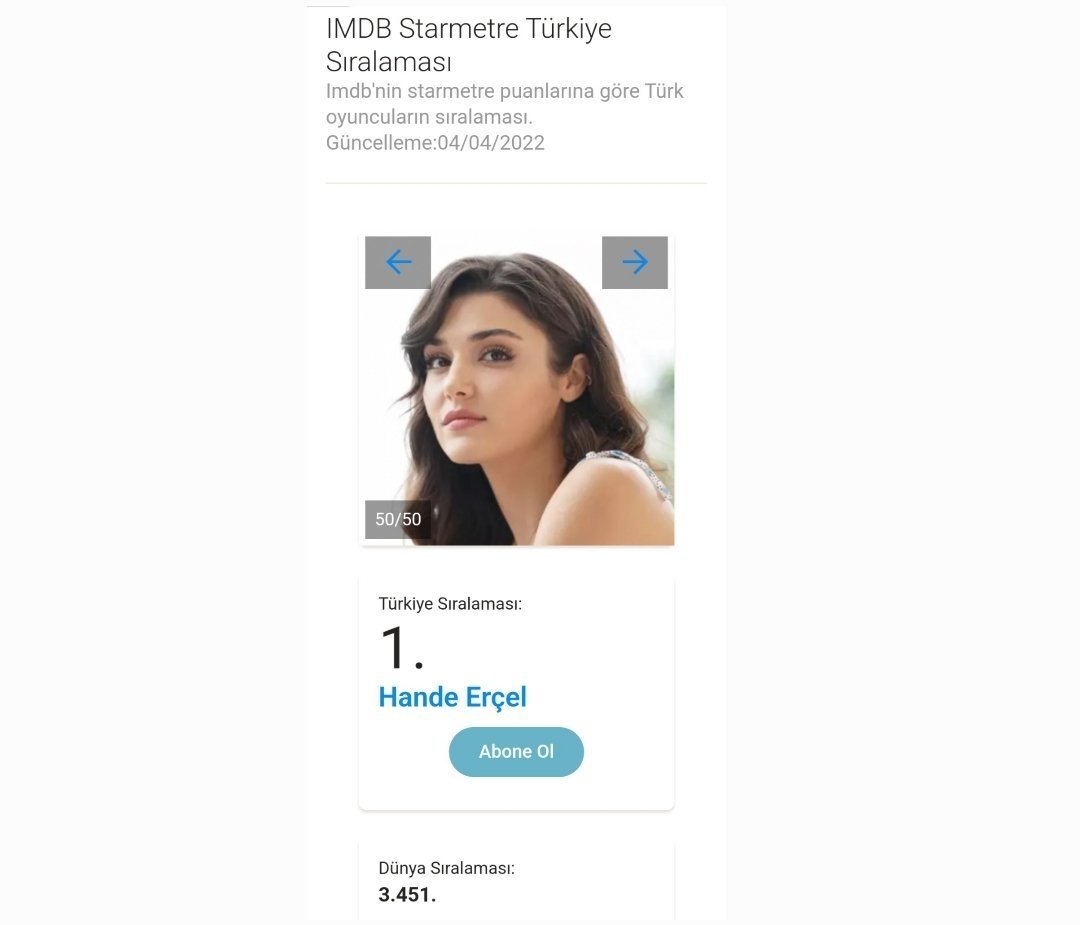Image resolution: width=1080 pixels, height=925 pixels.
Task: Advance to the next actor with right arrow
Action: click(x=634, y=262)
